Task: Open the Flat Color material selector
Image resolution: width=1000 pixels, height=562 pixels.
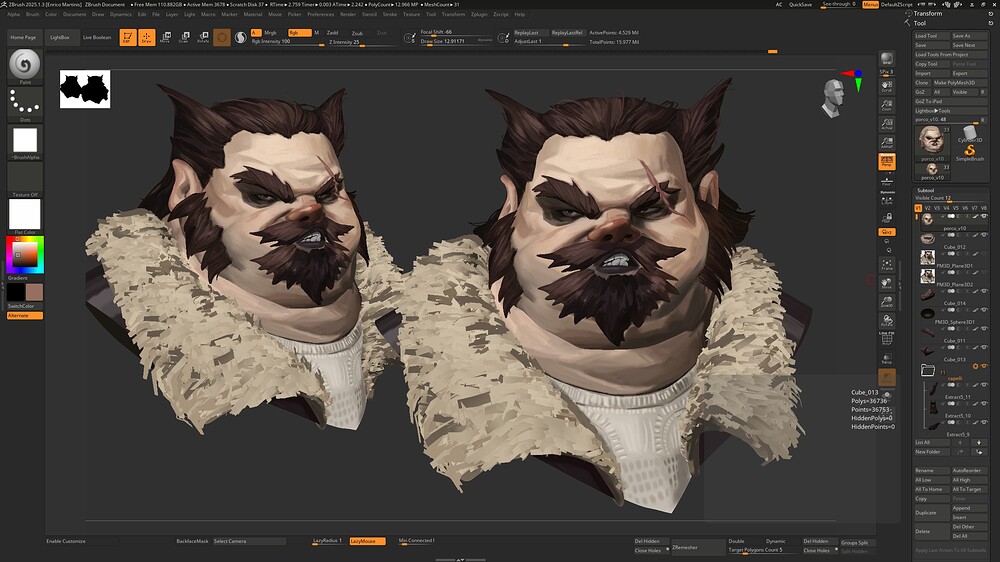Action: tap(25, 216)
